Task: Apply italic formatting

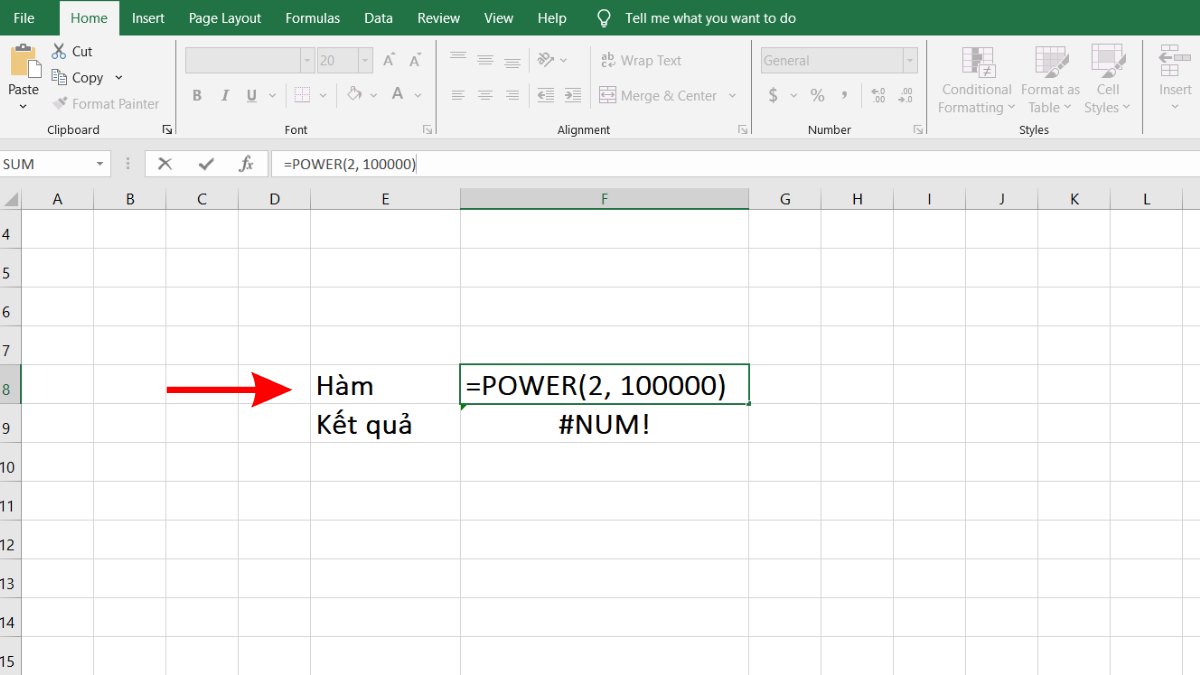Action: 224,95
